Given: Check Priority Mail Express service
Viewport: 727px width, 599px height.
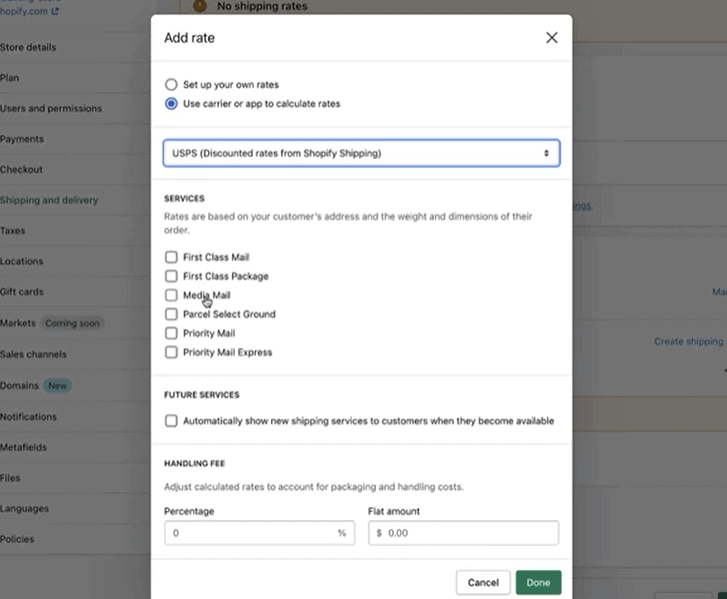Looking at the screenshot, I should [x=171, y=352].
